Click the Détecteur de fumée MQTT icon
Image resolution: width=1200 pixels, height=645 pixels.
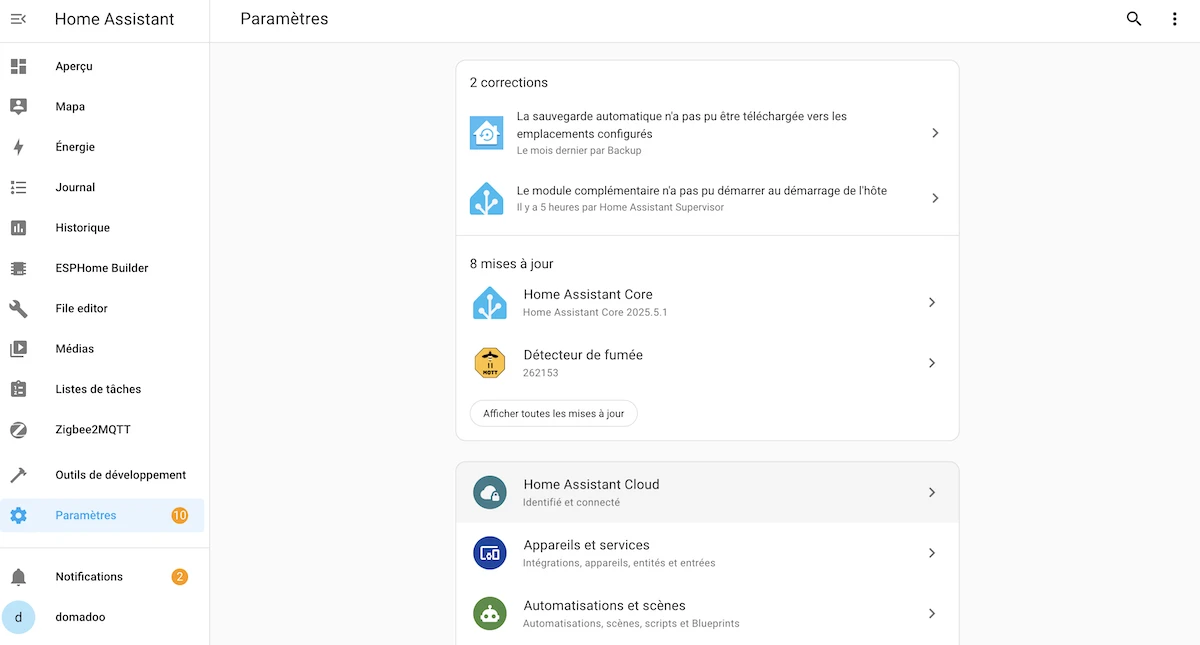[x=490, y=363]
